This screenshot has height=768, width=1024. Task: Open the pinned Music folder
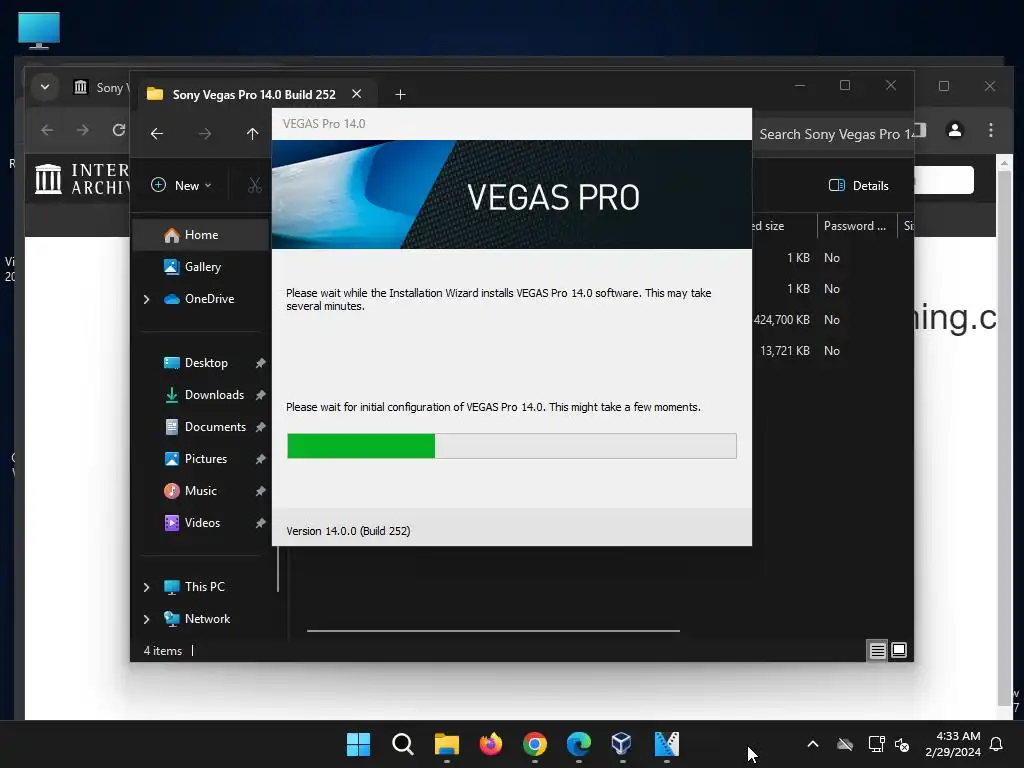(x=200, y=491)
